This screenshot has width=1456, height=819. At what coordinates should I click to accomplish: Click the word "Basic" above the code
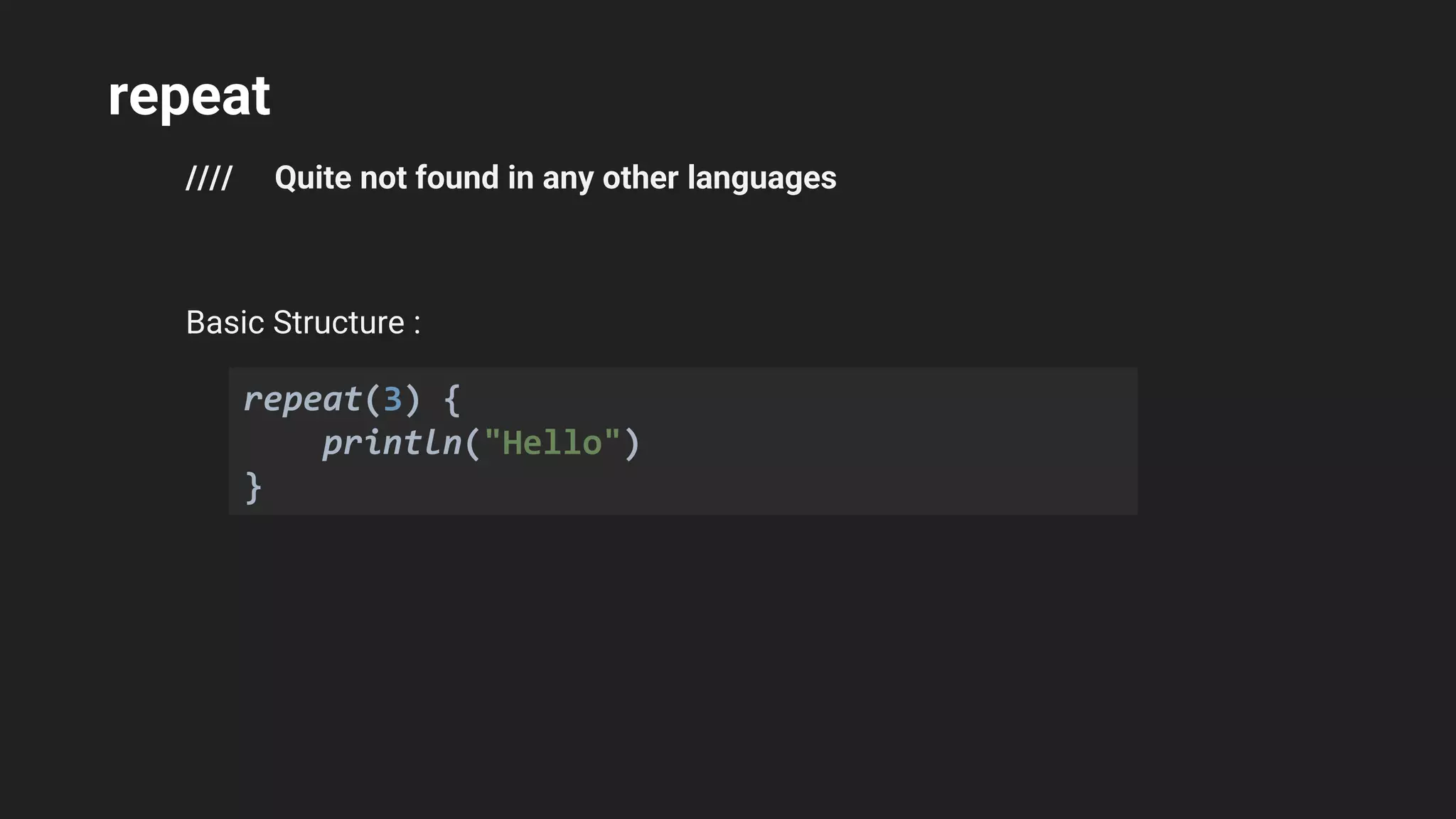[225, 323]
